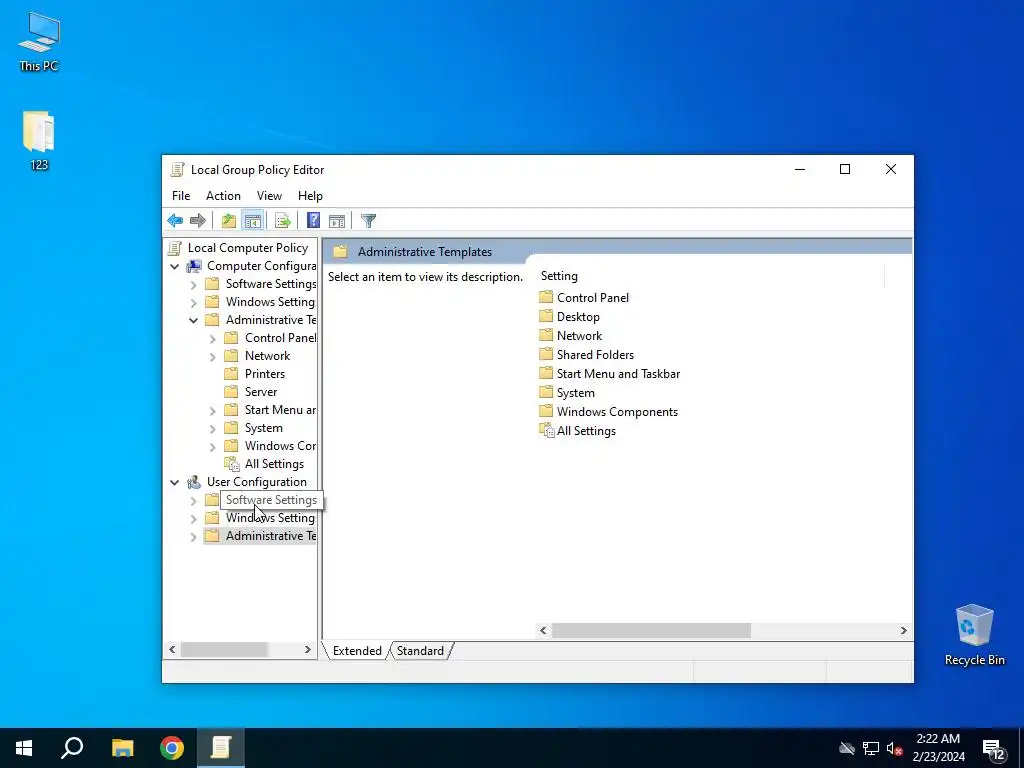
Task: Select the Recycle Bin desktop icon
Action: tap(974, 635)
